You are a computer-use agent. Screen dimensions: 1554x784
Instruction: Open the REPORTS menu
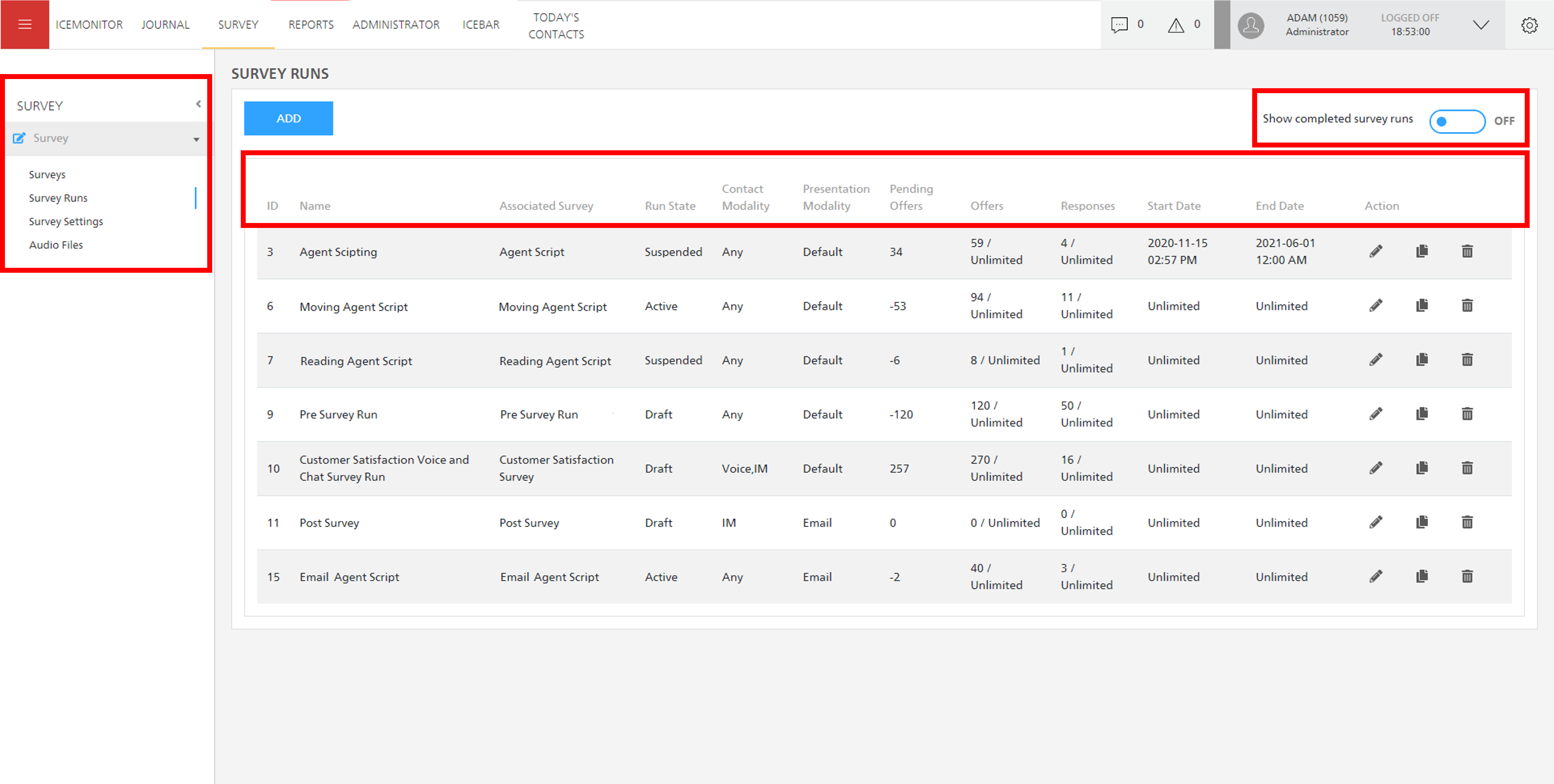click(x=311, y=25)
